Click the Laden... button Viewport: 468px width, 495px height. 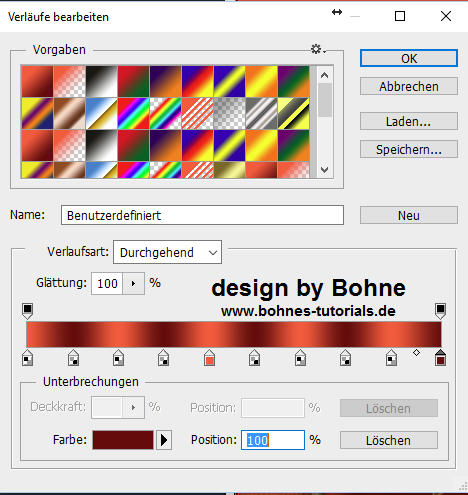coord(409,121)
